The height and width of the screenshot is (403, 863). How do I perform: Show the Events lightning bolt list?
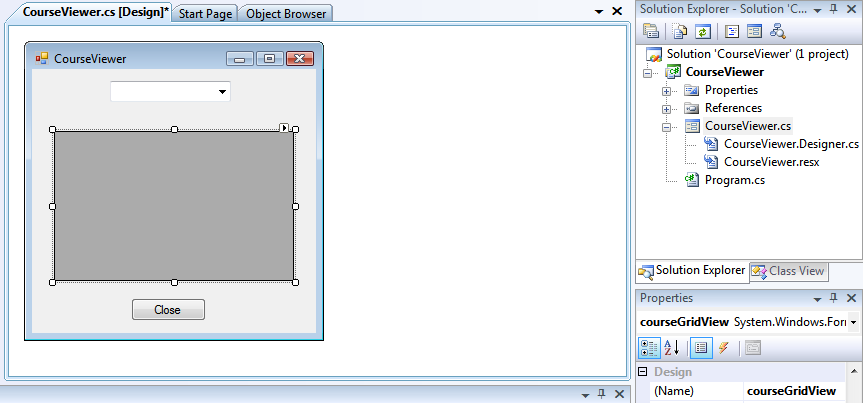tap(723, 348)
